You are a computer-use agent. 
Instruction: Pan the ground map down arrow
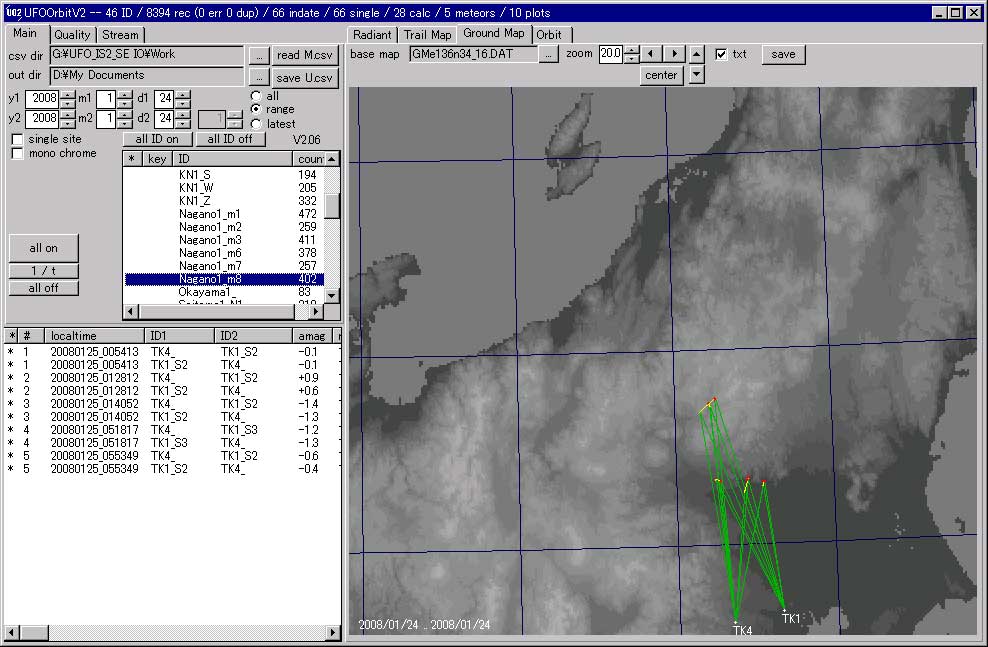pyautogui.click(x=697, y=75)
